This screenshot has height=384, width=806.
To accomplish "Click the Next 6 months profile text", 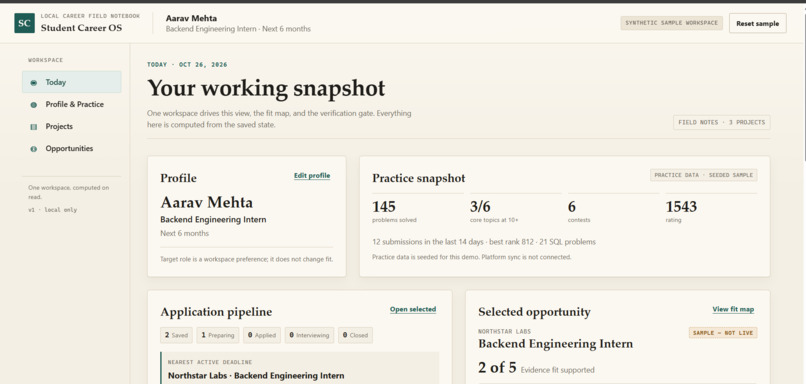I will 185,233.
